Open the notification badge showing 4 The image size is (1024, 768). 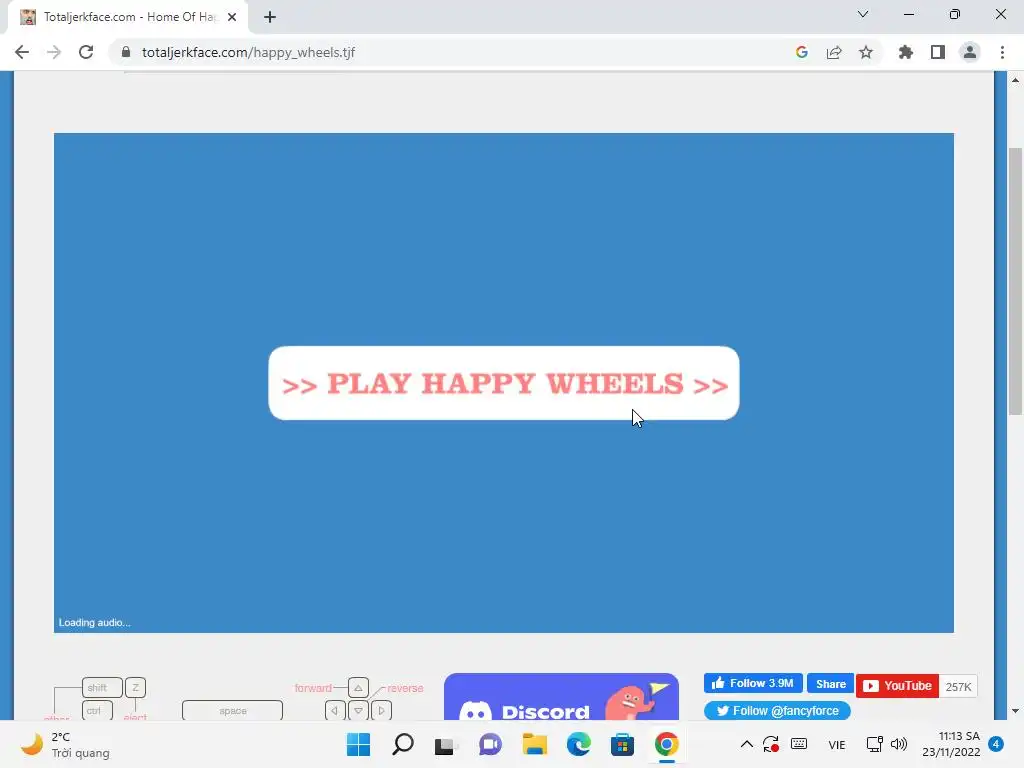tap(996, 744)
